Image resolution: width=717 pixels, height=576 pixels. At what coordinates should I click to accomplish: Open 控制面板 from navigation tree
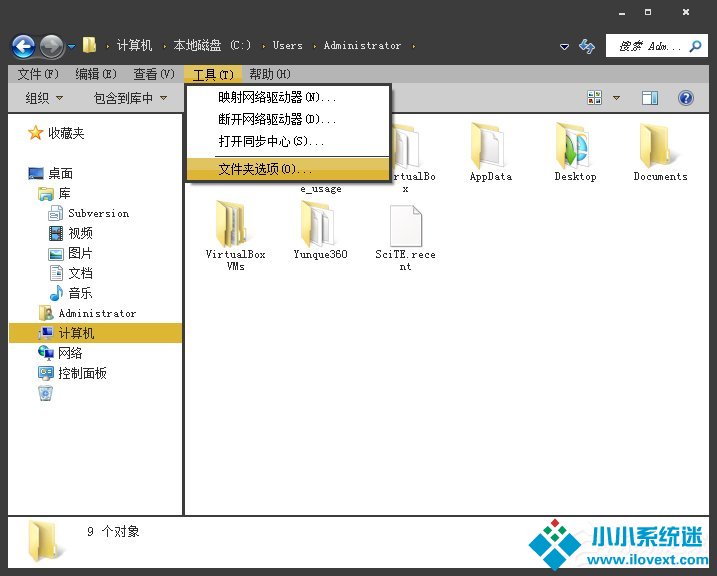[x=72, y=373]
